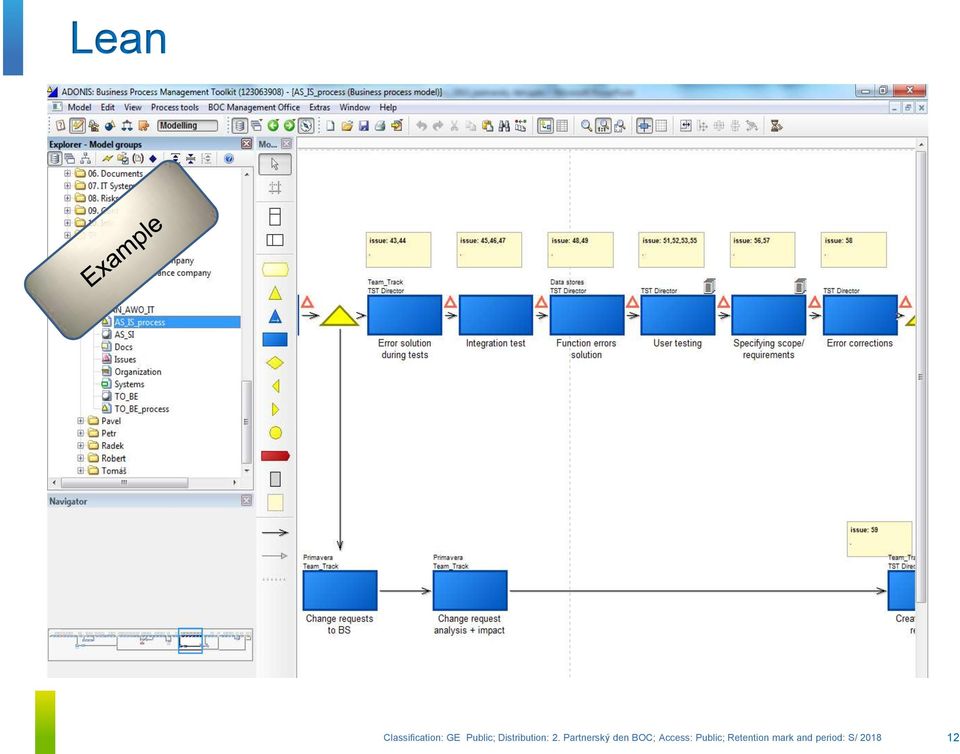The height and width of the screenshot is (754, 960).
Task: Select the blue rectangle activity shape in palette
Action: [x=275, y=340]
